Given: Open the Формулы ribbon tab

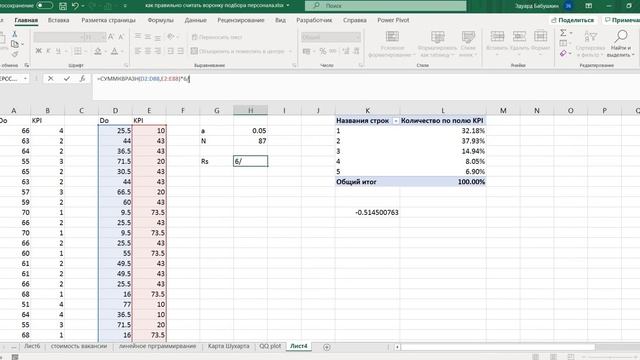Looking at the screenshot, I should tap(160, 20).
